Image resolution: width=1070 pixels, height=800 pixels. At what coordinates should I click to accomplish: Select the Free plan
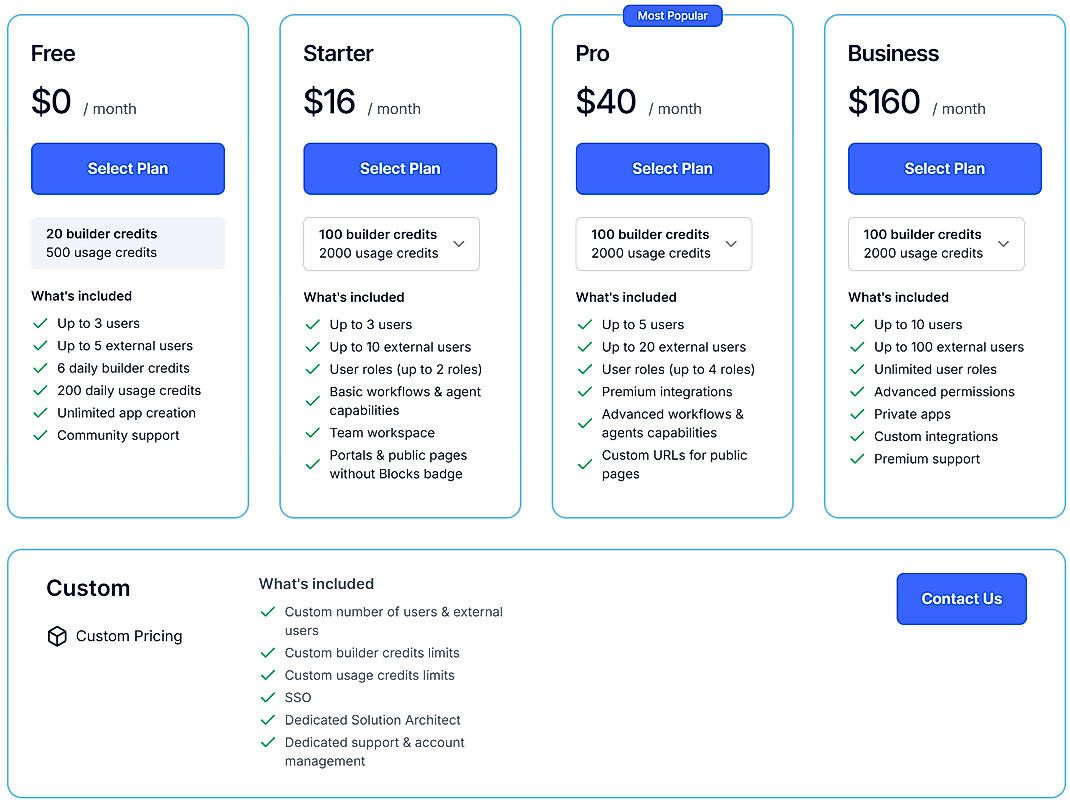click(127, 169)
